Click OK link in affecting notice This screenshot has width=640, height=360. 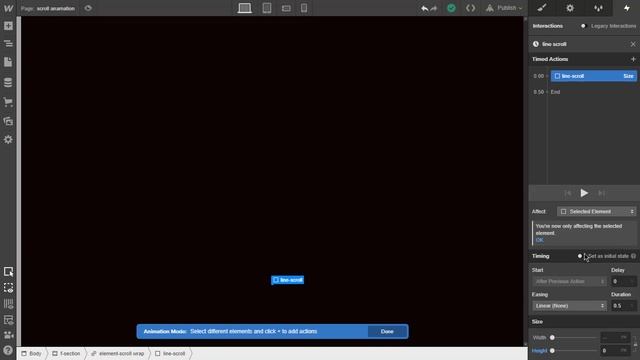[x=540, y=240]
